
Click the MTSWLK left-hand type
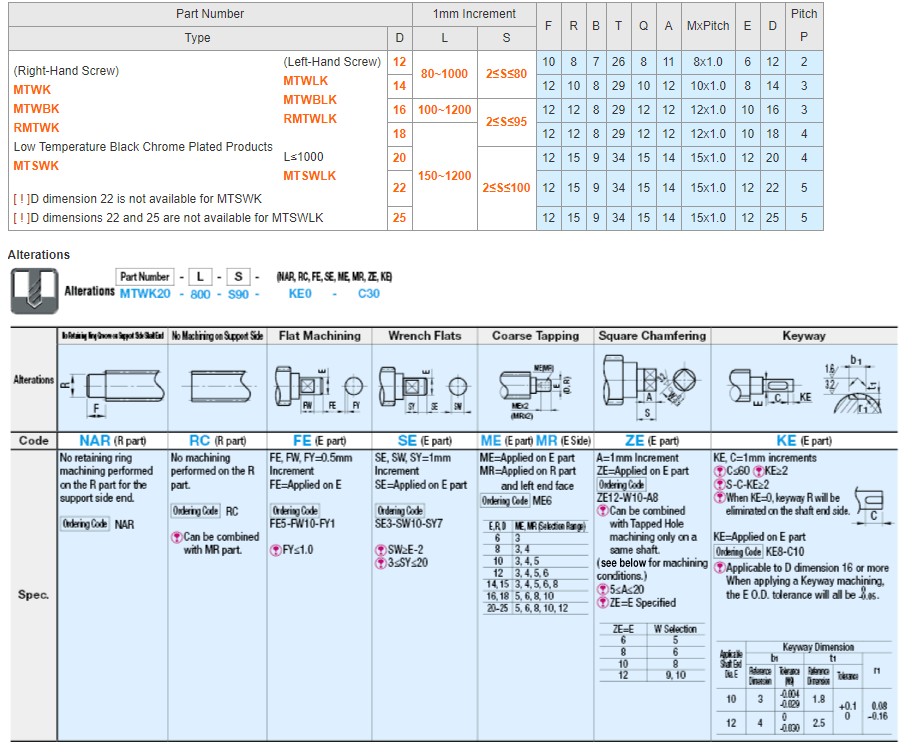coord(310,176)
